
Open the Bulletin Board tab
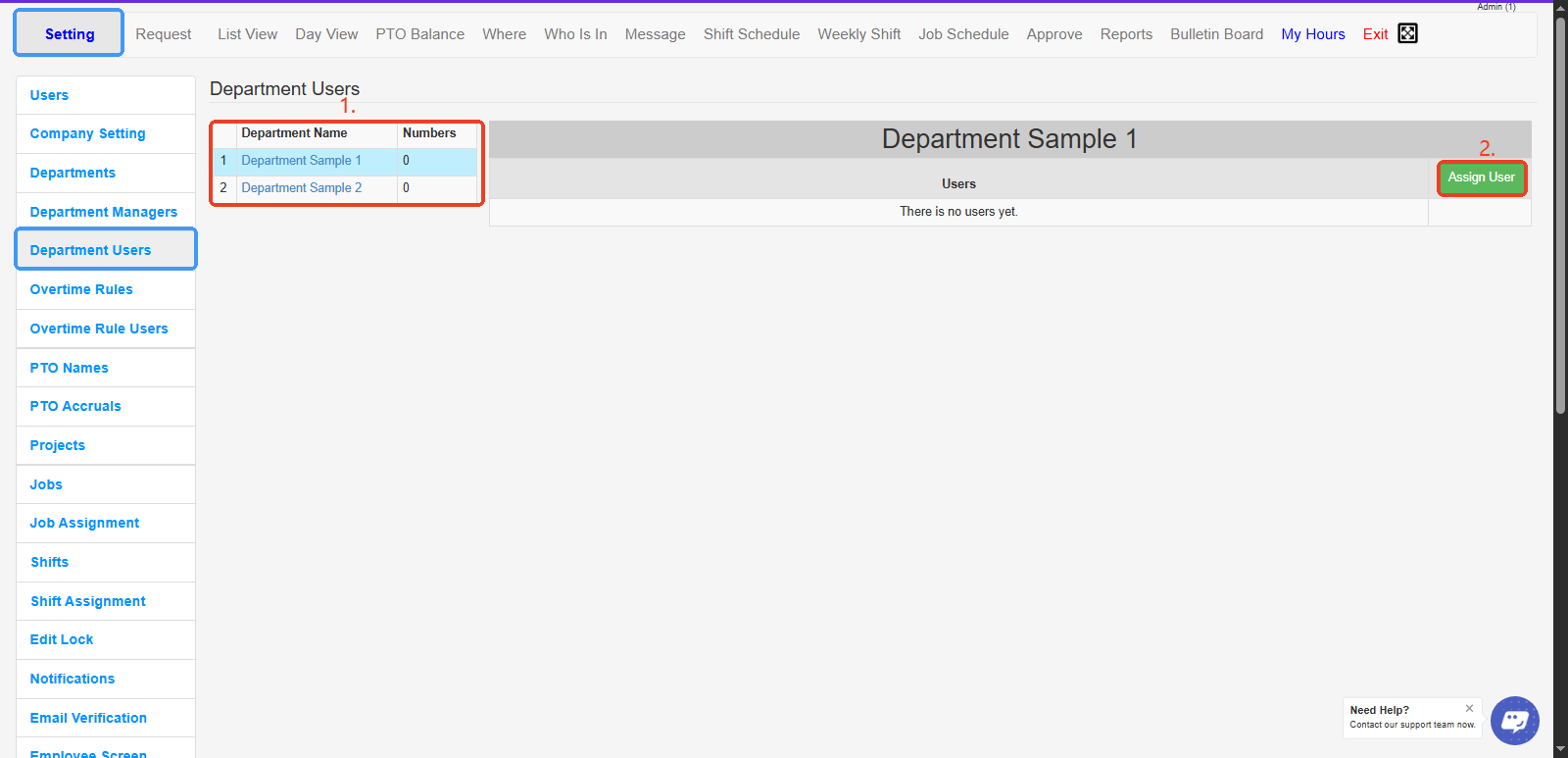point(1216,34)
